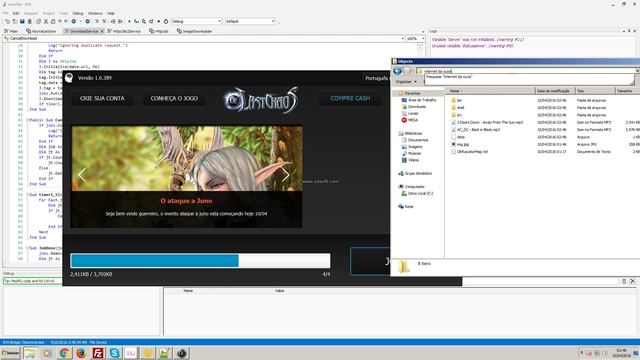Click the launcher head icon beside Versão
Viewport: 640px width, 360px height.
(x=69, y=78)
